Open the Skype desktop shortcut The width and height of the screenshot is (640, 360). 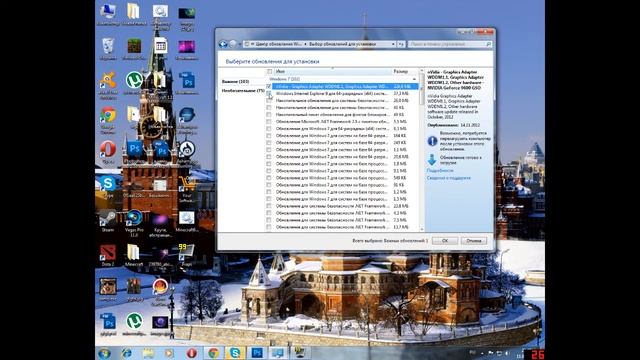(108, 186)
